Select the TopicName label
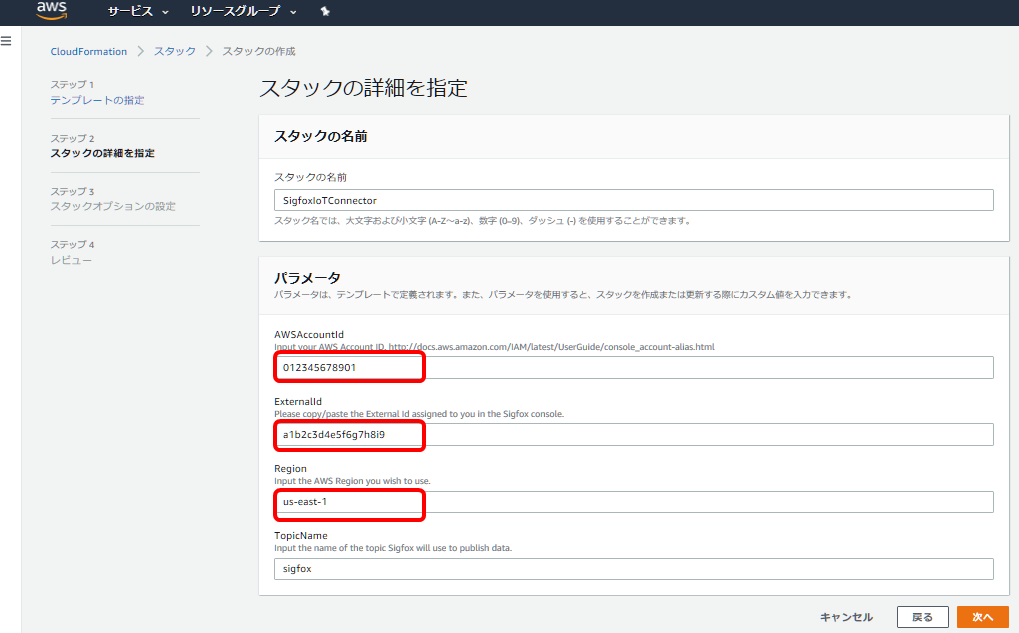 [x=301, y=536]
